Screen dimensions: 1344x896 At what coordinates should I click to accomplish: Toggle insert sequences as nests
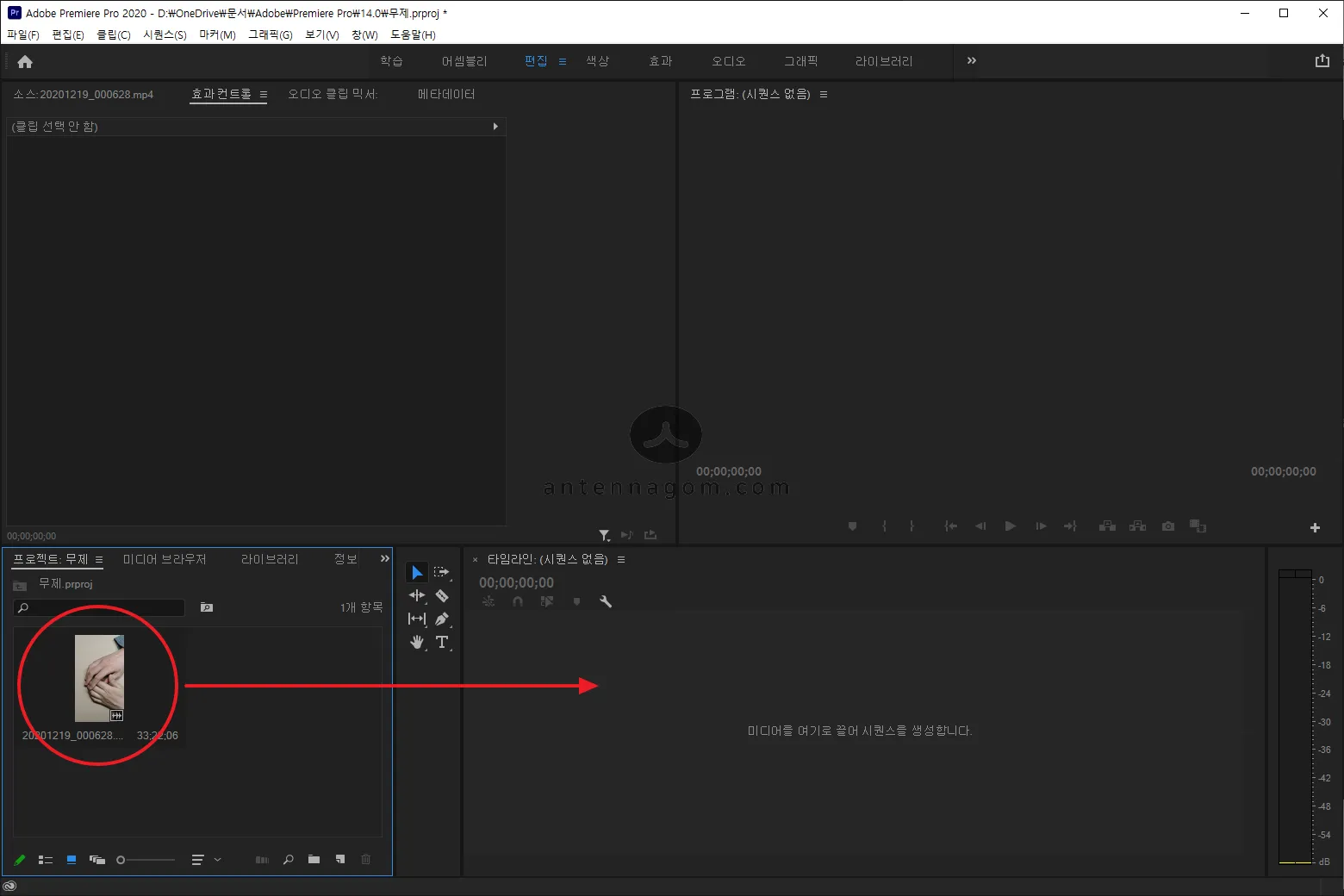tap(488, 601)
